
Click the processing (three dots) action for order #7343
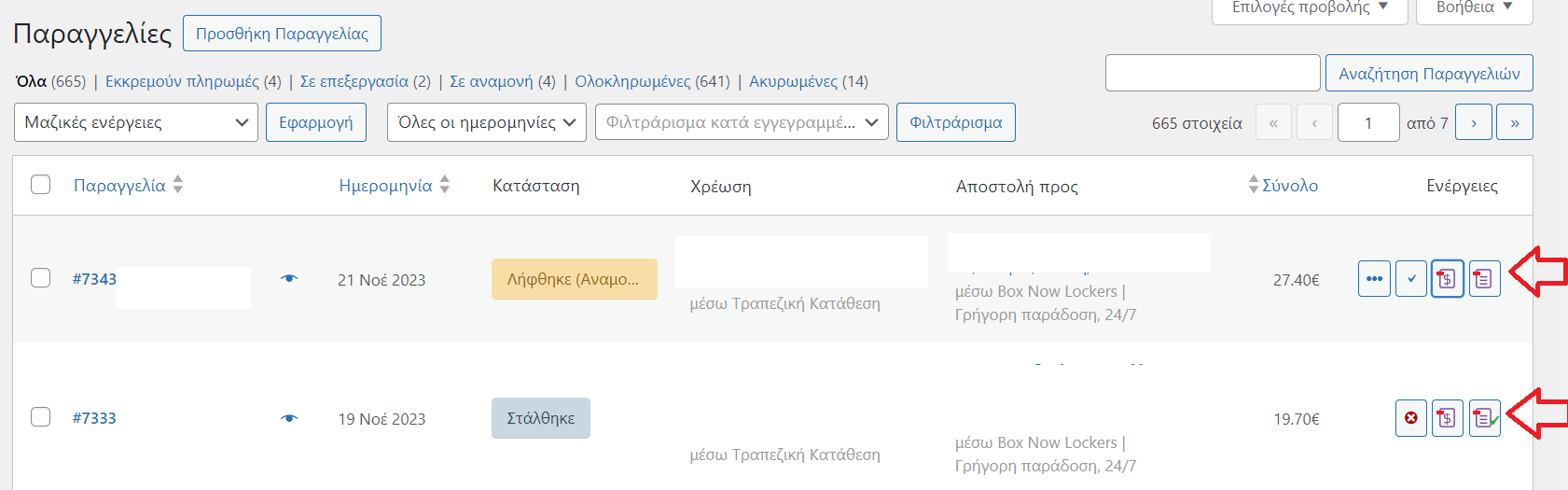click(1374, 279)
